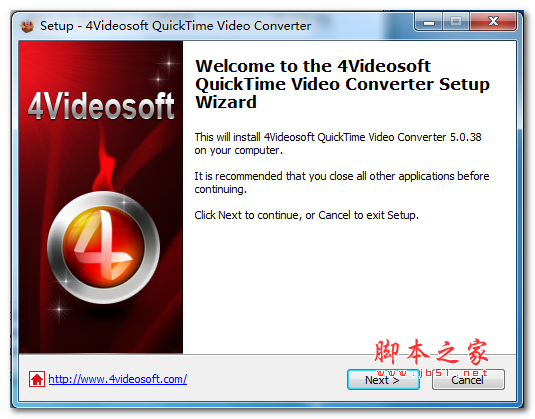
Task: Click the Setup installer icon in title bar
Action: coord(27,26)
